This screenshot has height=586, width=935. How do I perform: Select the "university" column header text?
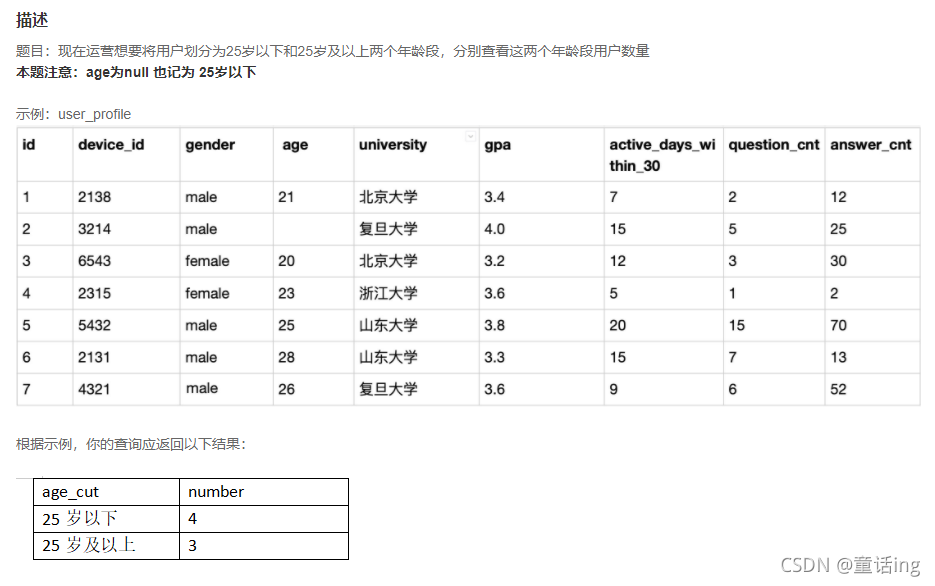[x=393, y=145]
